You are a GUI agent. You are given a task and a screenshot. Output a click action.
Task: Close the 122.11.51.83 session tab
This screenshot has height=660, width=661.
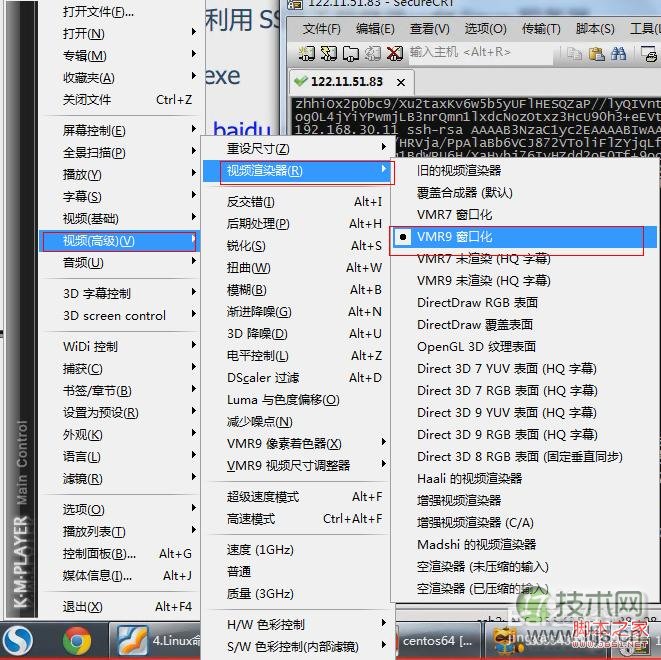pos(400,82)
